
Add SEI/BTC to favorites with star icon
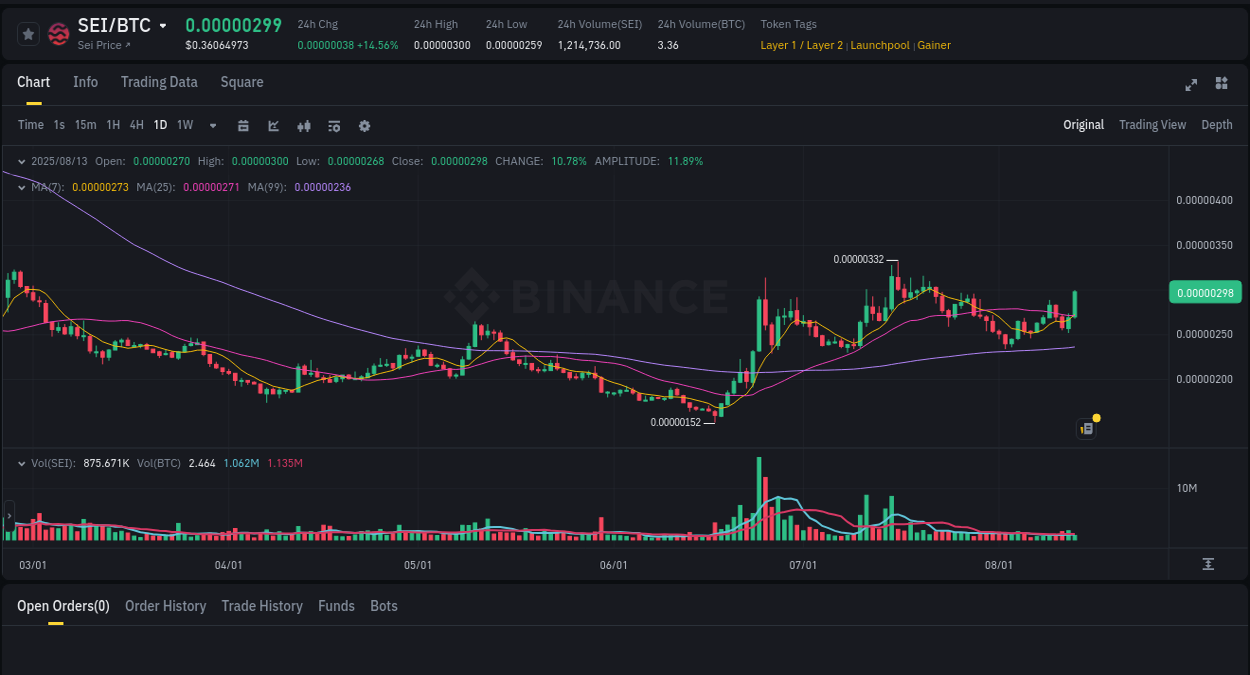[28, 34]
